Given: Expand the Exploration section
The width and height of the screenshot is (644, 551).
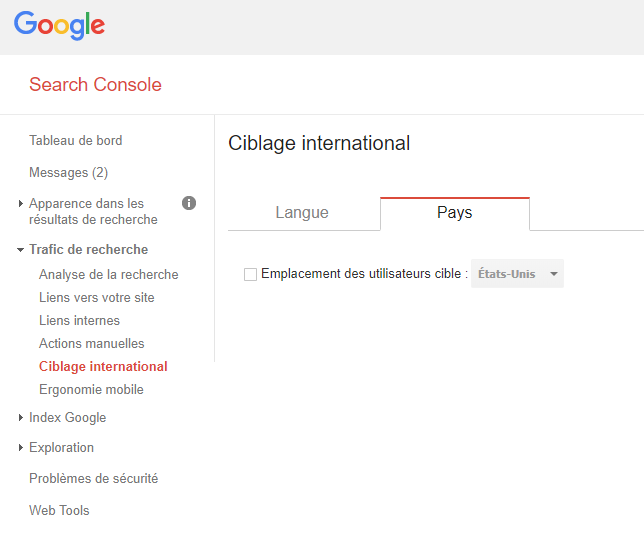Looking at the screenshot, I should pos(61,448).
